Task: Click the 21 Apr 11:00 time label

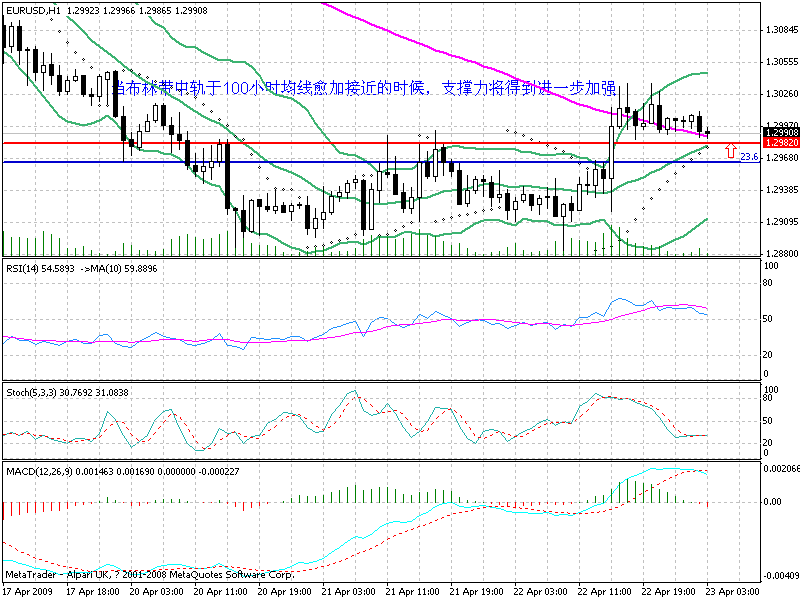Action: point(412,592)
